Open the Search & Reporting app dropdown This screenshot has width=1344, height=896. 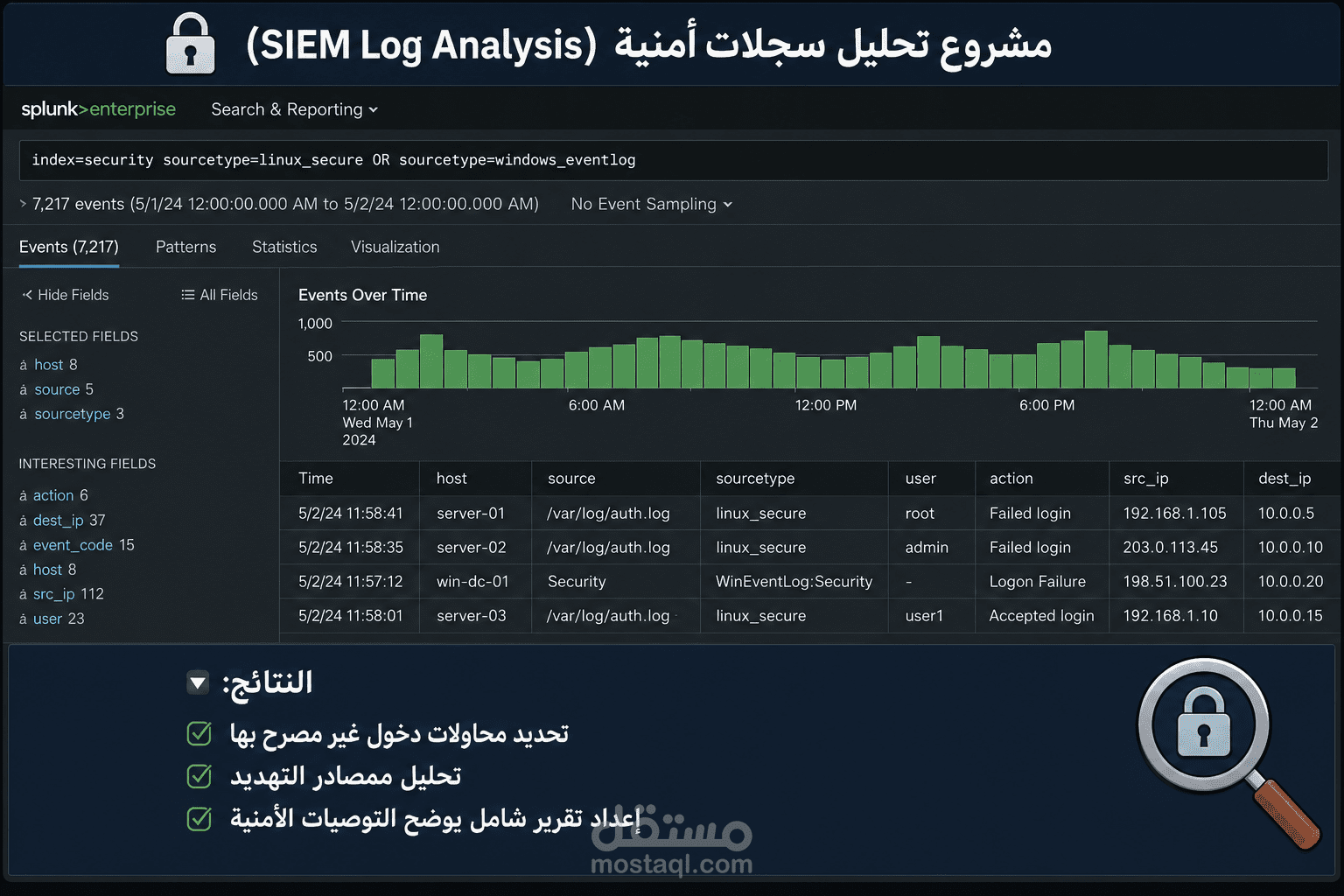294,109
